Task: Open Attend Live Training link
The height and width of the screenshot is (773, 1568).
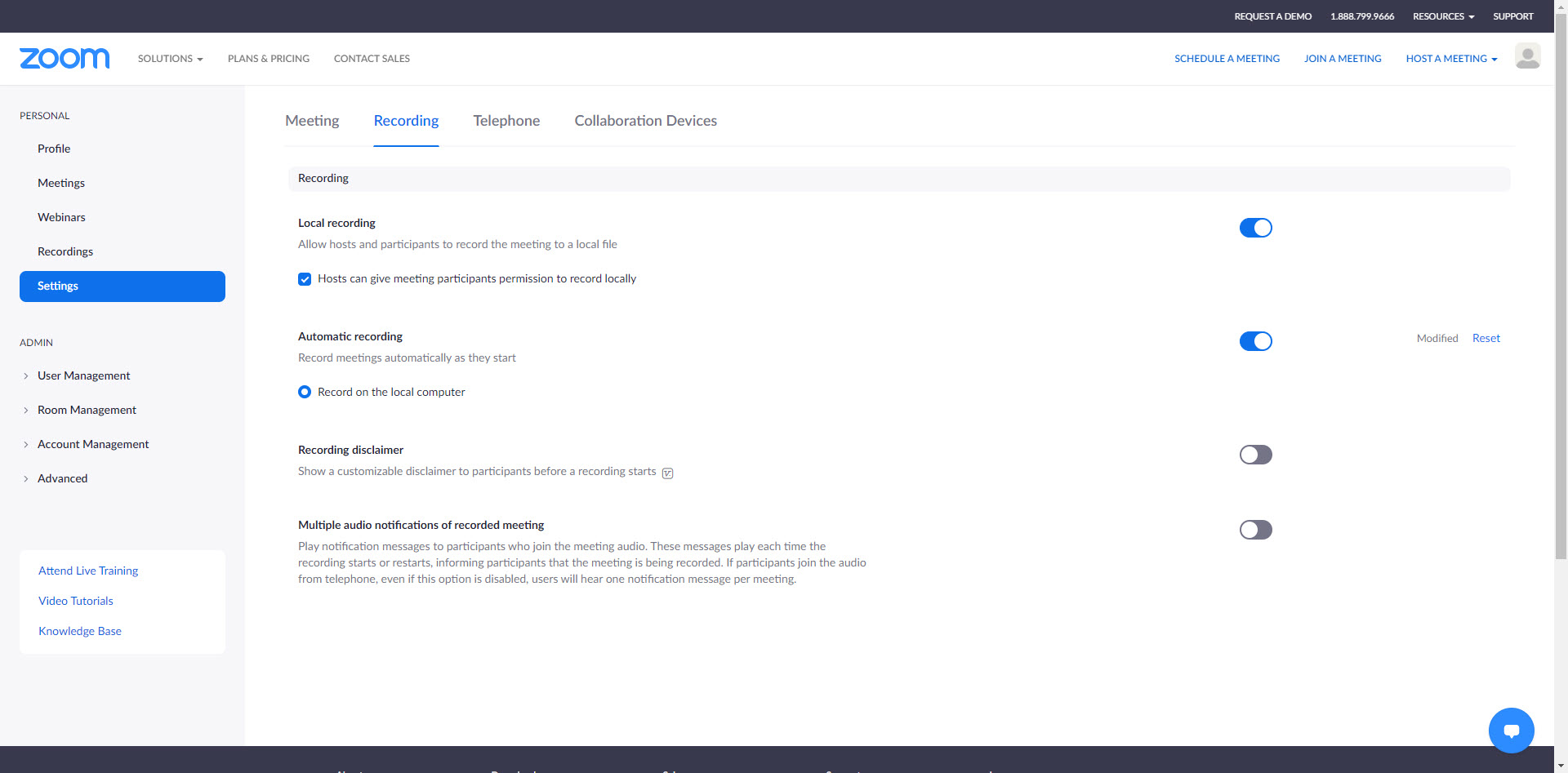Action: [88, 571]
